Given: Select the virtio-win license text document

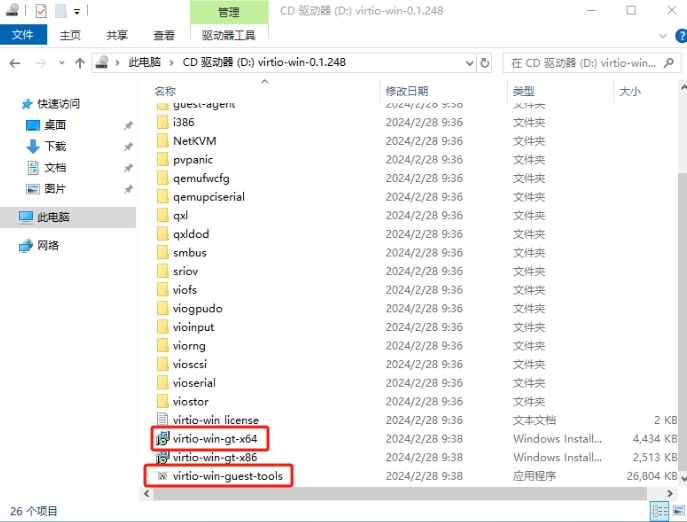Looking at the screenshot, I should click(215, 420).
